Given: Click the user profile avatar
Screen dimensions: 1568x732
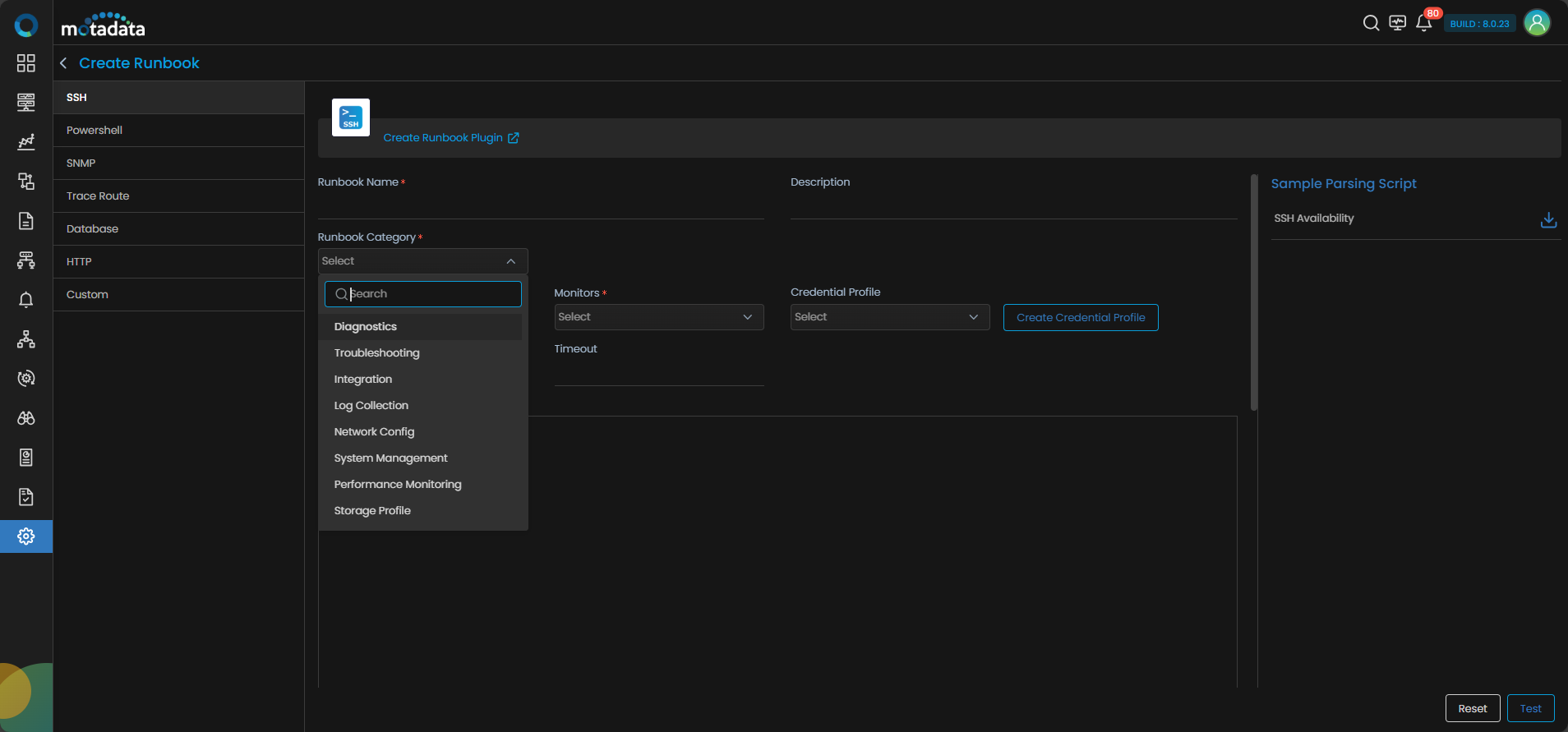Looking at the screenshot, I should 1537,23.
